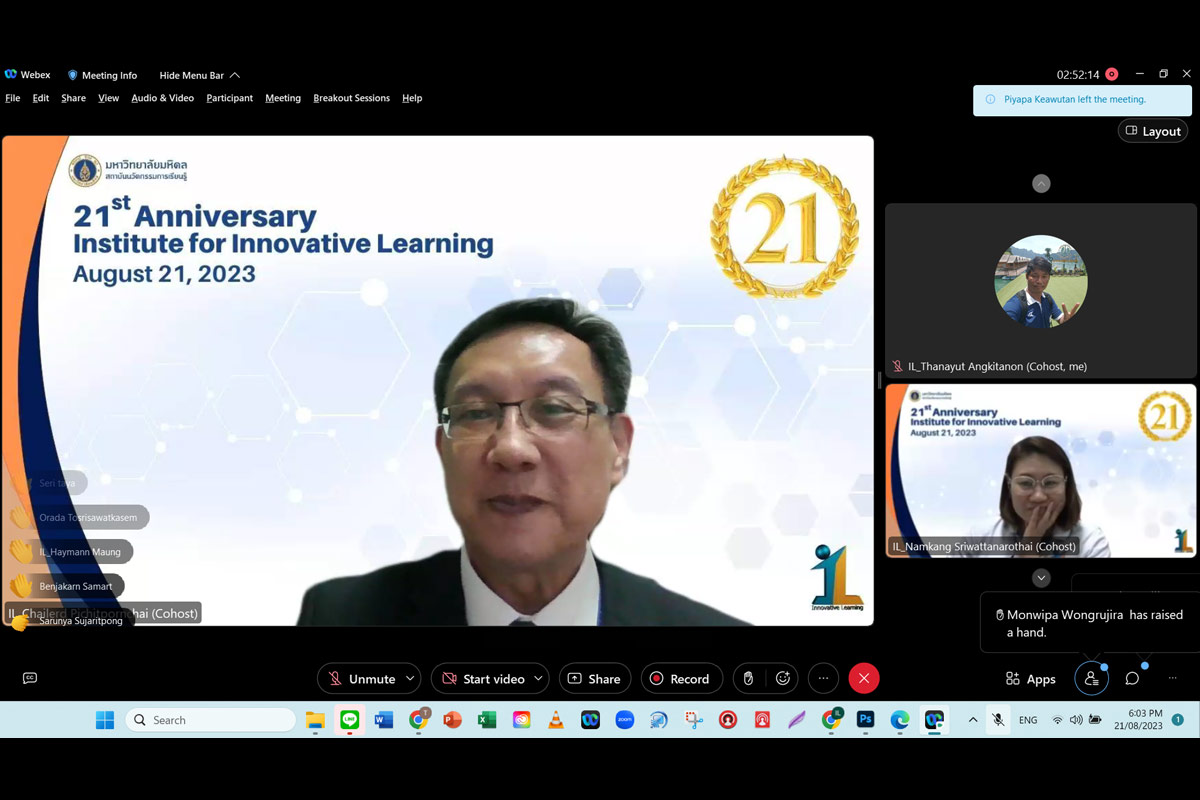
Task: Open the reactions emoji picker
Action: click(x=783, y=679)
